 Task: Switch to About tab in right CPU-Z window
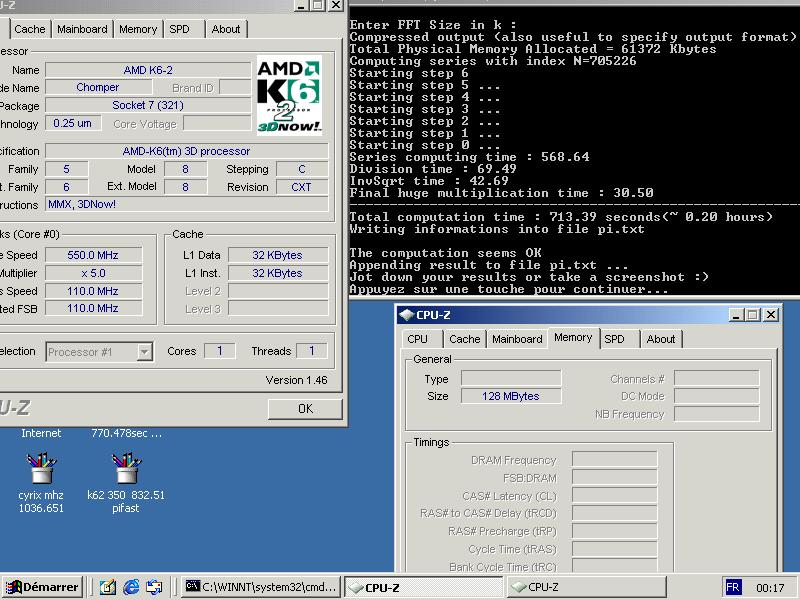tap(661, 339)
